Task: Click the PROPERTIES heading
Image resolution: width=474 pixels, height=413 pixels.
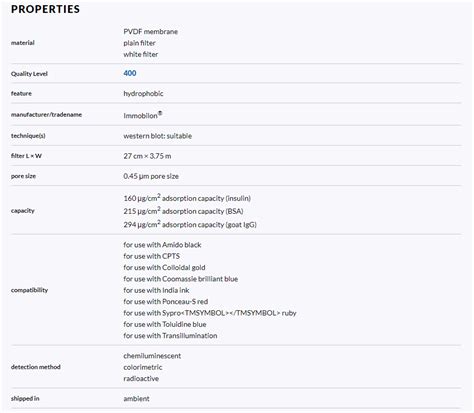Action: coord(45,9)
